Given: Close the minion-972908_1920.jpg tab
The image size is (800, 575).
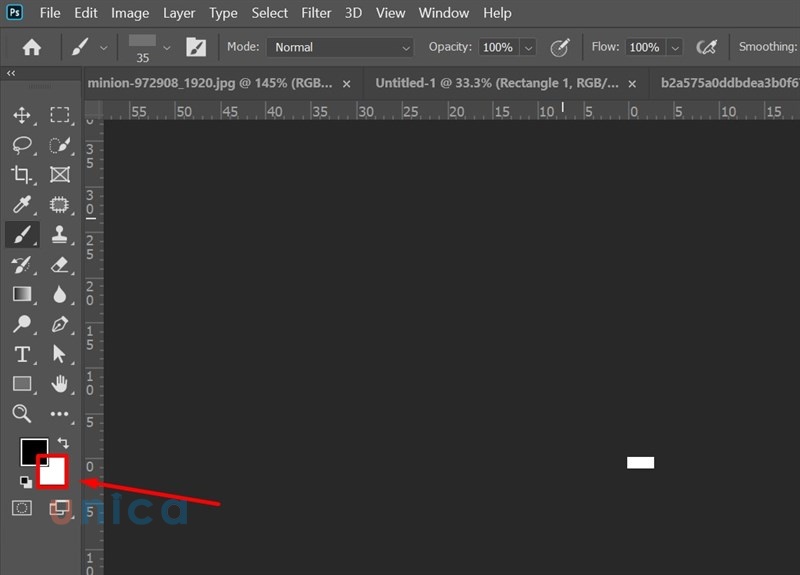Looking at the screenshot, I should [x=346, y=84].
